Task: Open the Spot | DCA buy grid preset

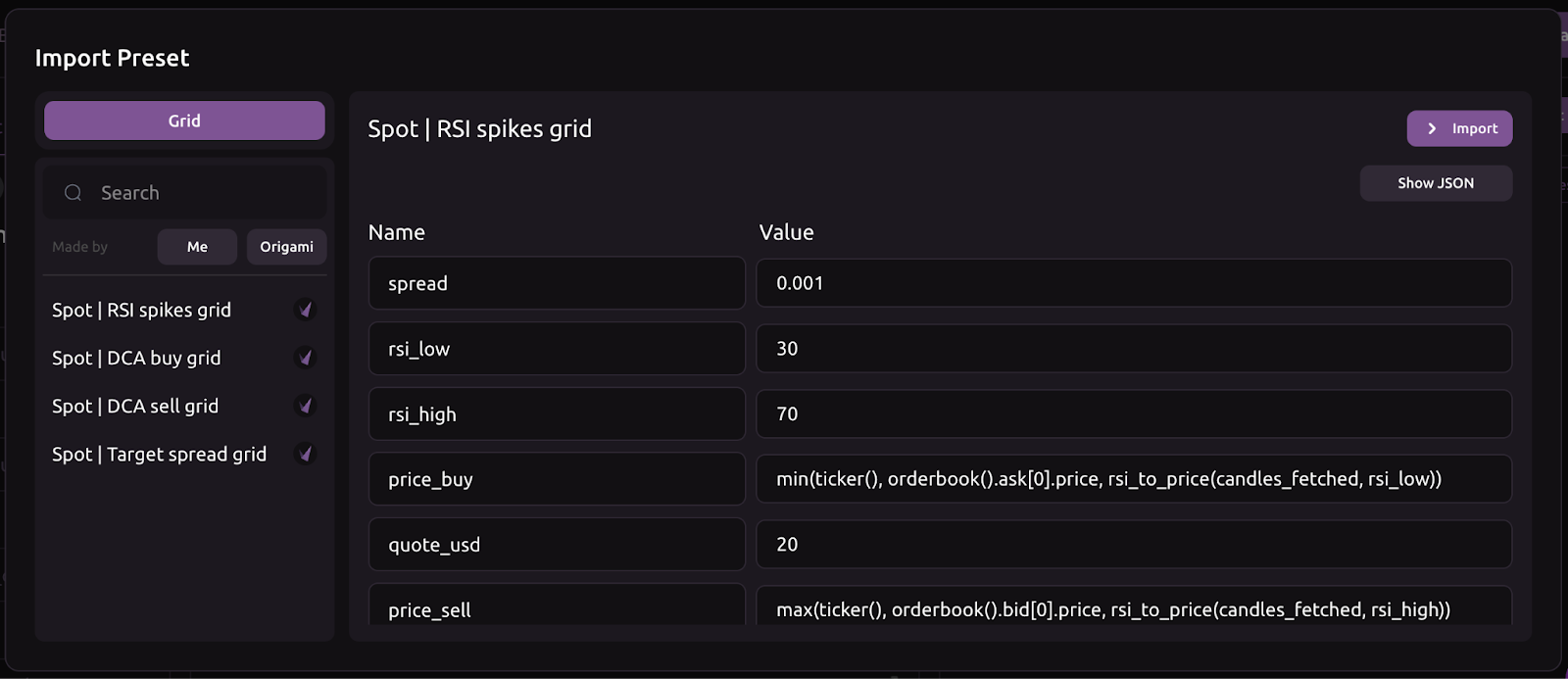Action: coord(136,358)
